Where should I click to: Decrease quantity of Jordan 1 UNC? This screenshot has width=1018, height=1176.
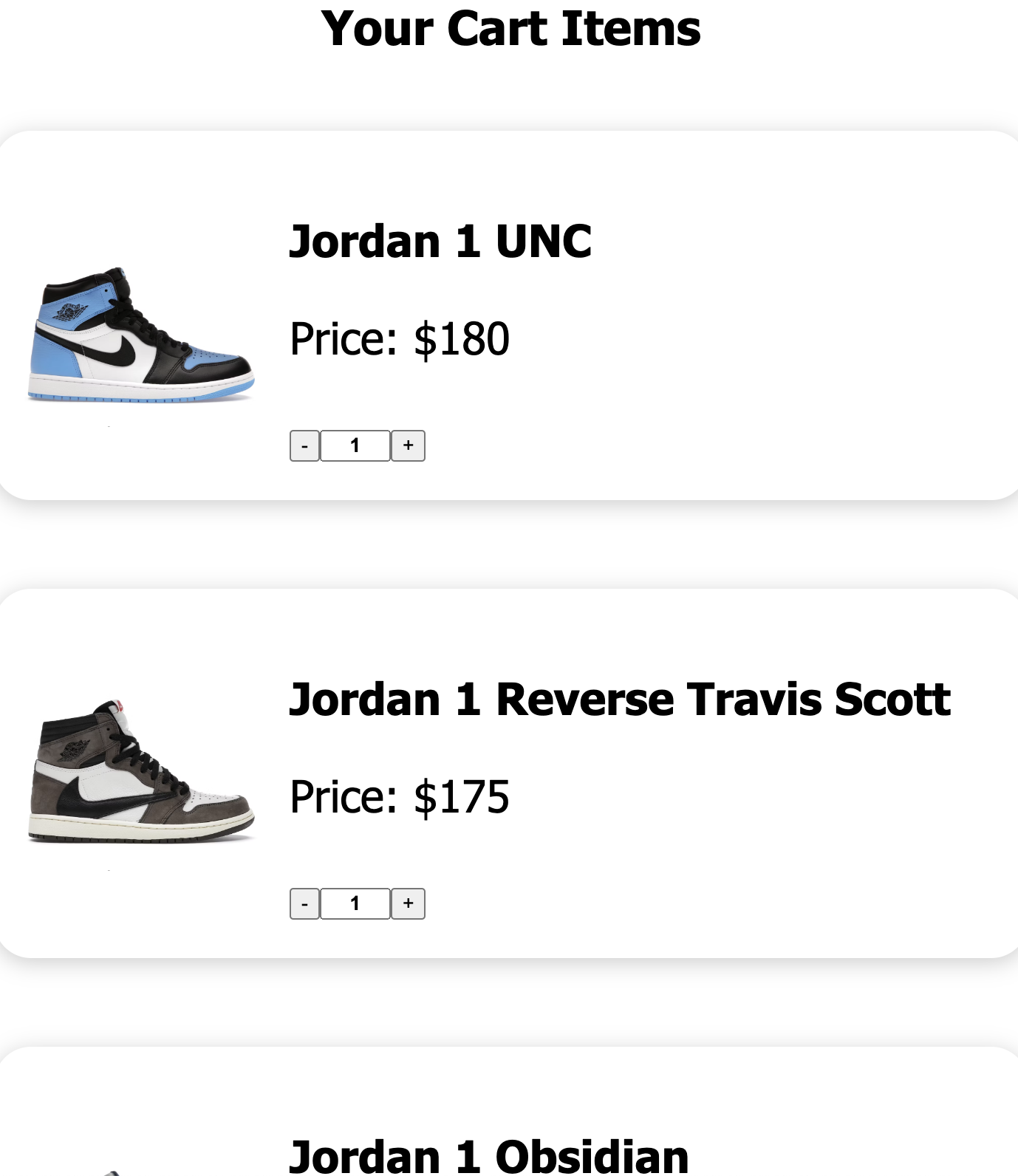(304, 445)
